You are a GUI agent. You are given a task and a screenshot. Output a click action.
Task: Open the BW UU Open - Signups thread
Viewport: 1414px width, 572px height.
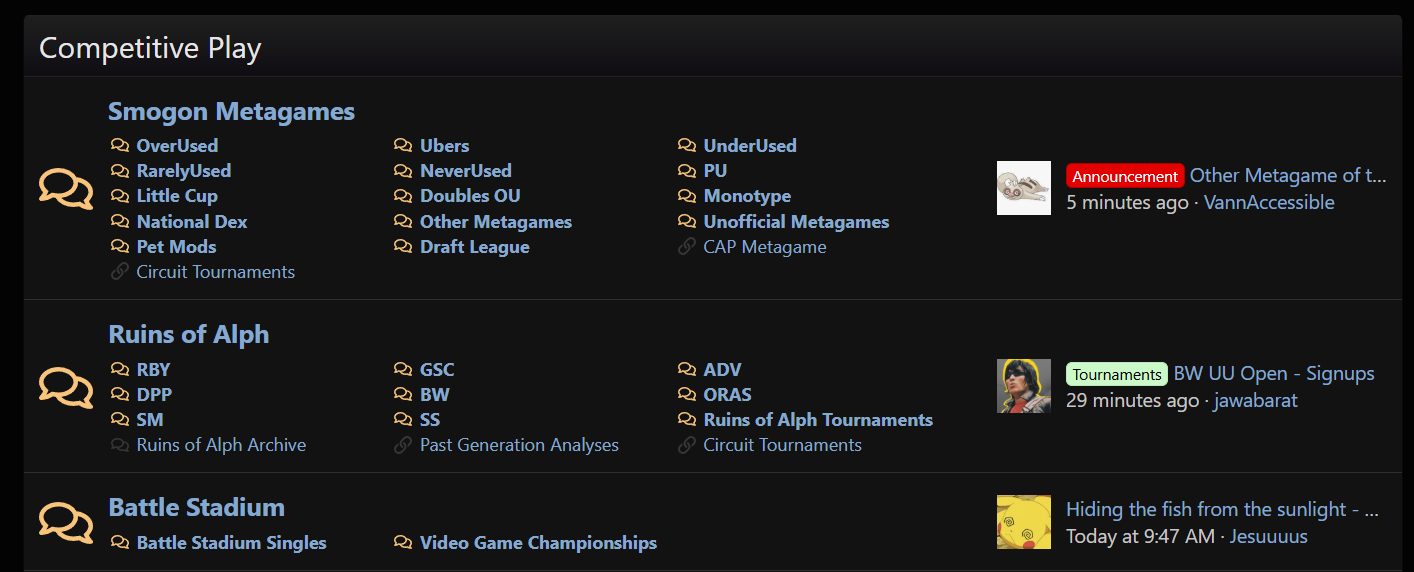(1273, 374)
